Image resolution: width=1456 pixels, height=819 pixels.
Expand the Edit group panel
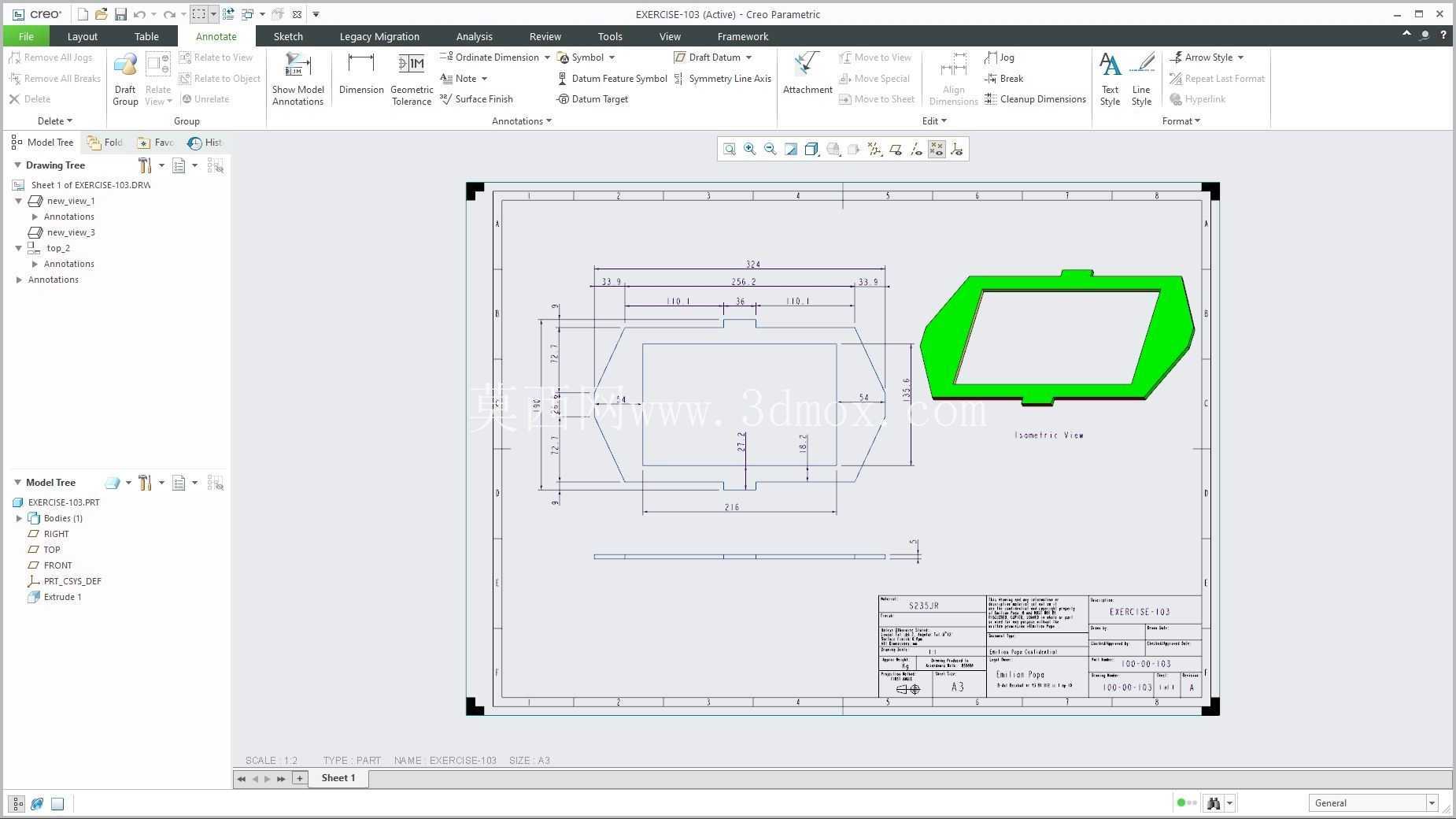[x=934, y=121]
